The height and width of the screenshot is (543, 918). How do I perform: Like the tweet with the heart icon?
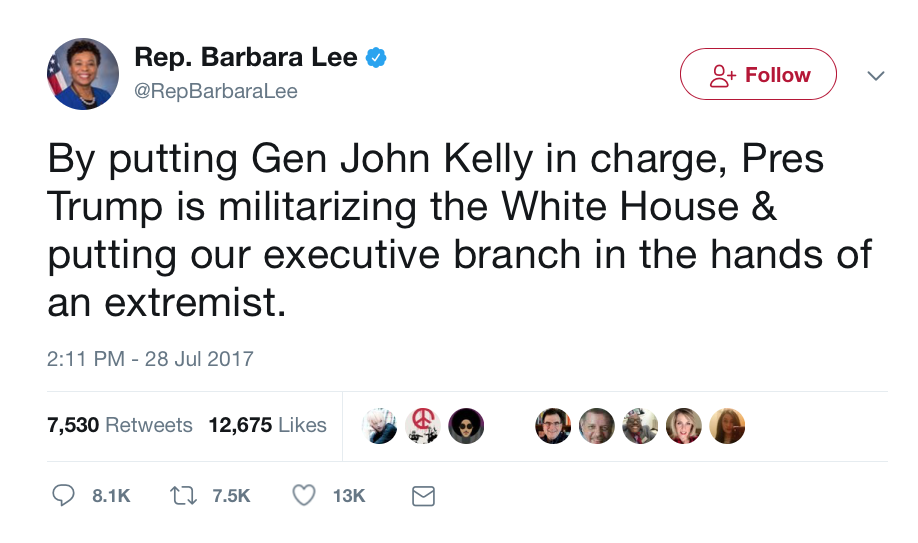pos(304,495)
